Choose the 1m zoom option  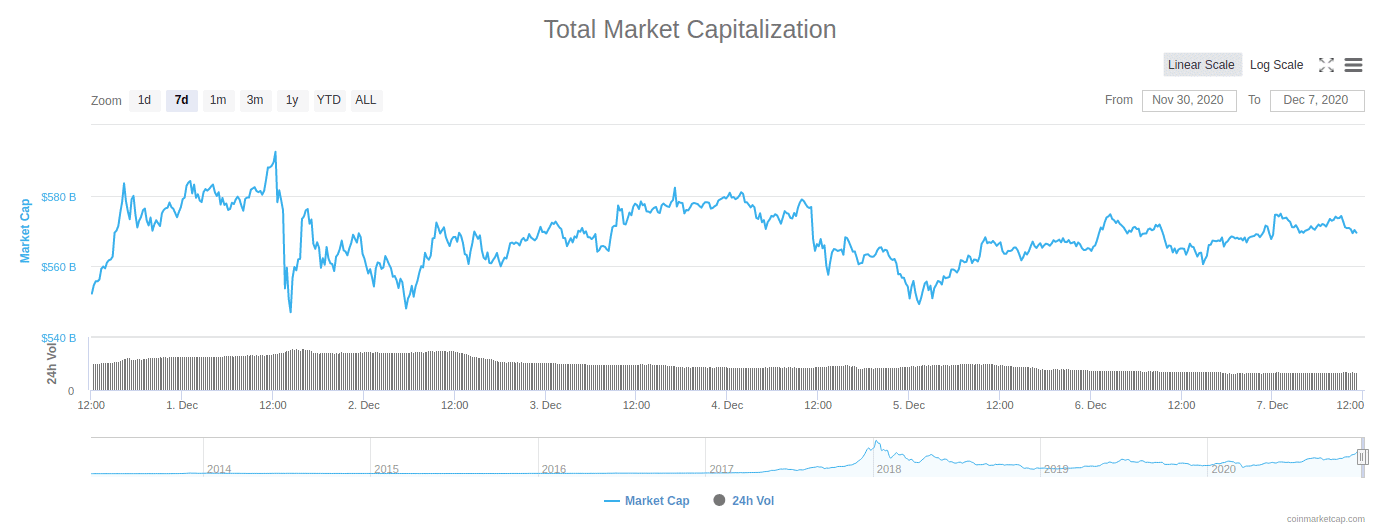pos(218,100)
